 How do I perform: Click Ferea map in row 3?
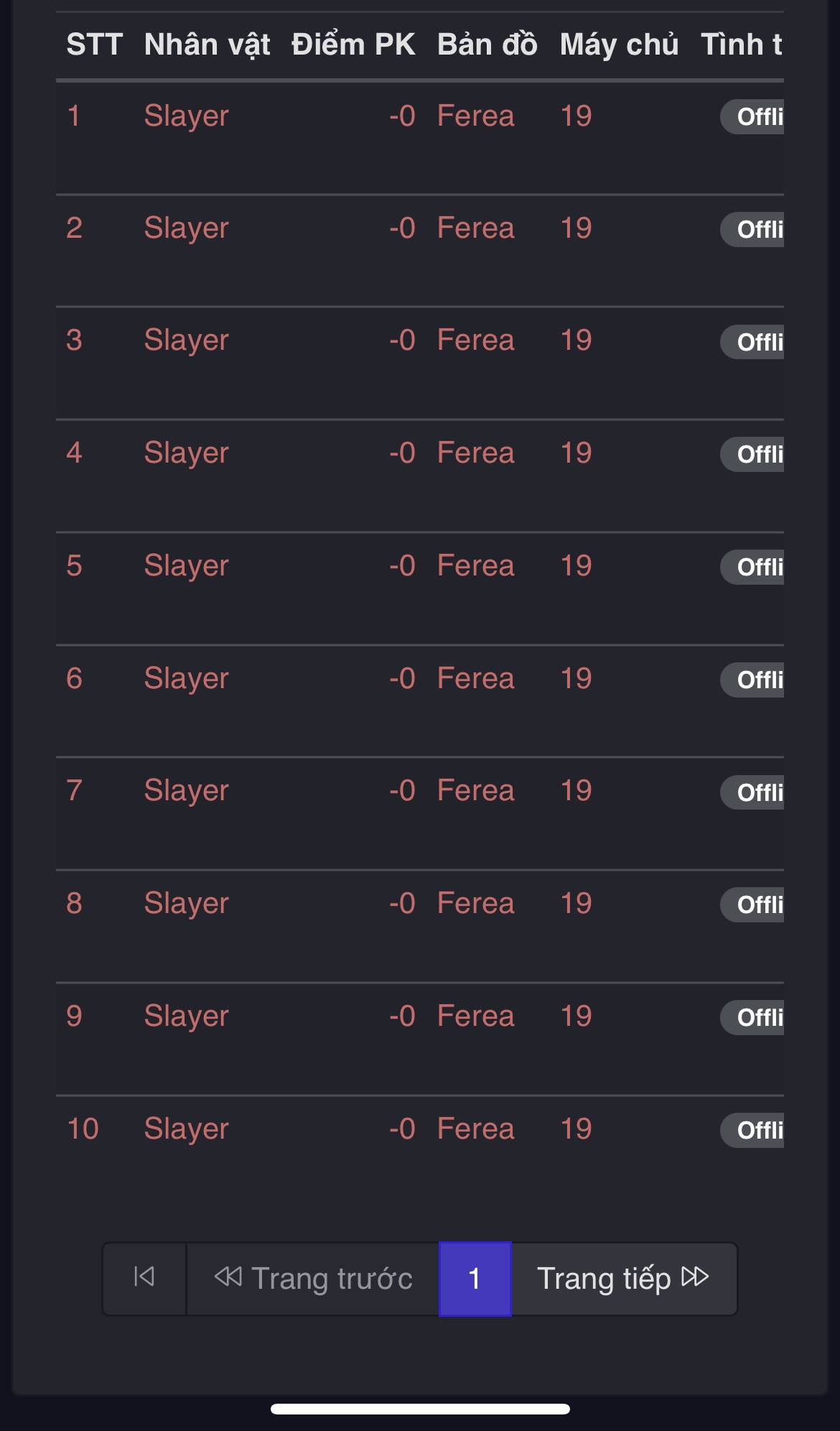click(x=475, y=341)
